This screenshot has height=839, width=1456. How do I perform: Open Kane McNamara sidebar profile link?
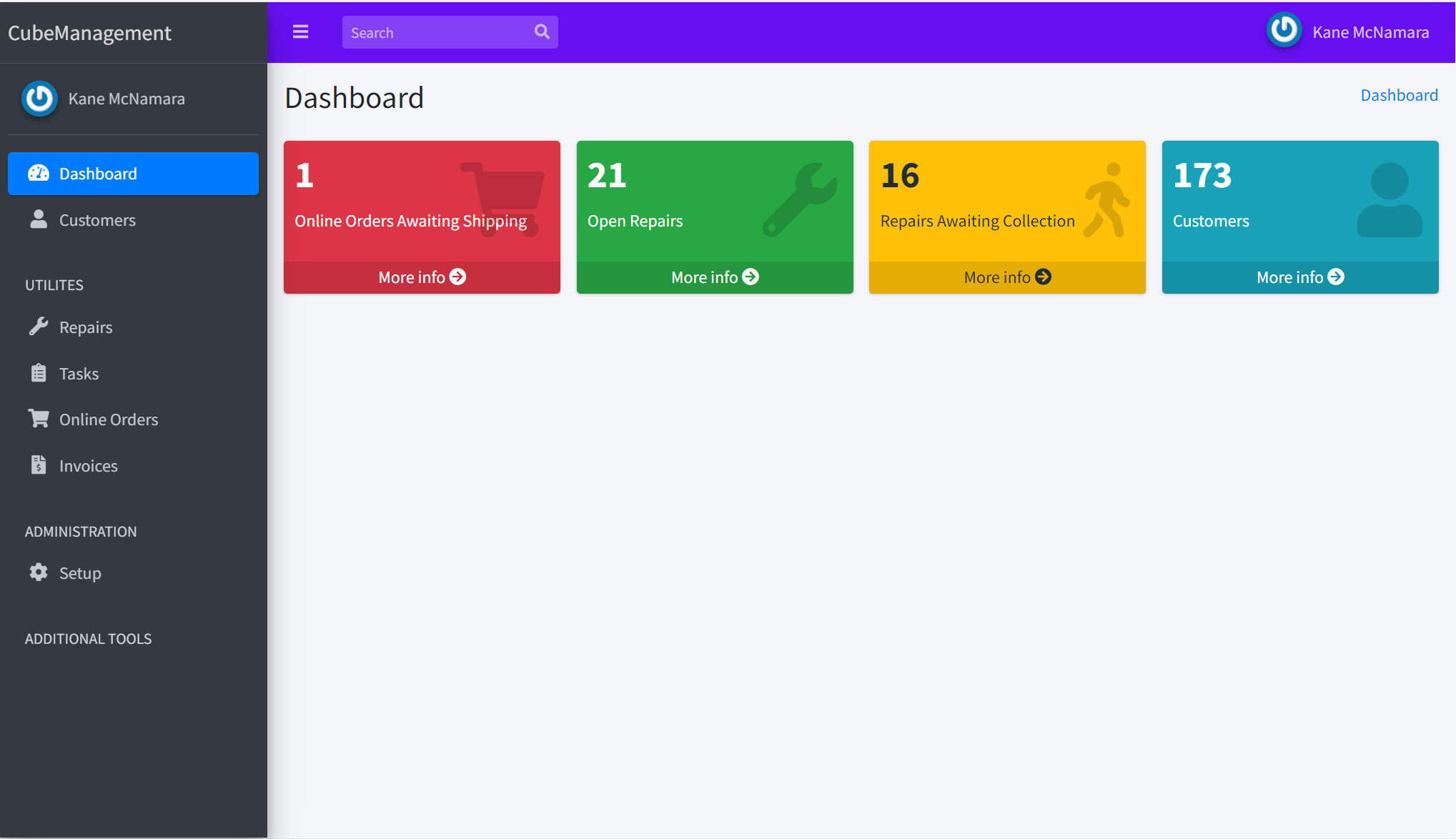click(127, 99)
